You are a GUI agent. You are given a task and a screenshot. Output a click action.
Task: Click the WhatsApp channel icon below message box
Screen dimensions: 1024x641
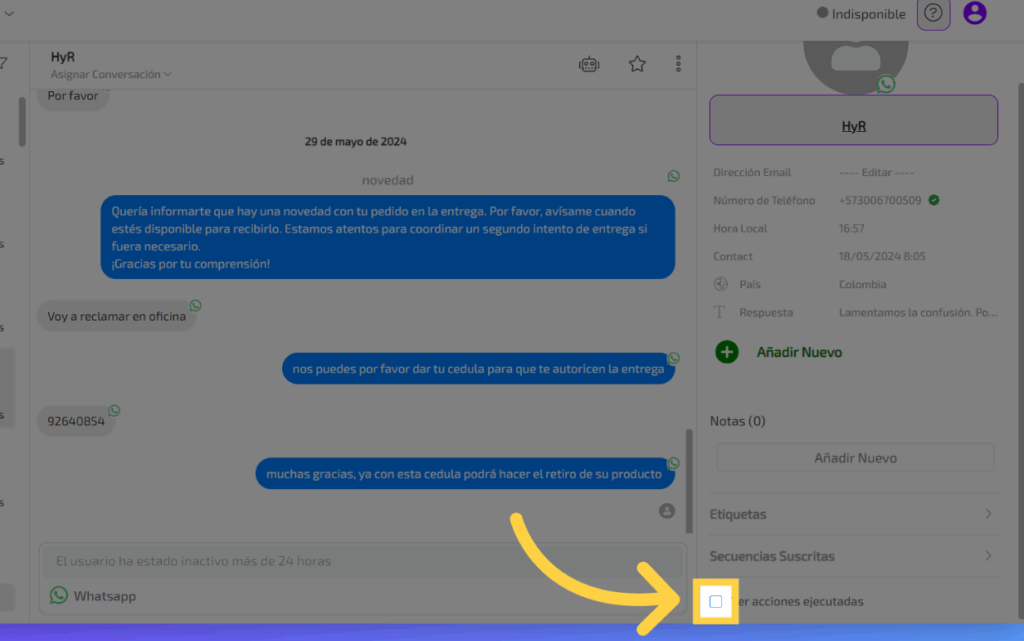(x=59, y=596)
